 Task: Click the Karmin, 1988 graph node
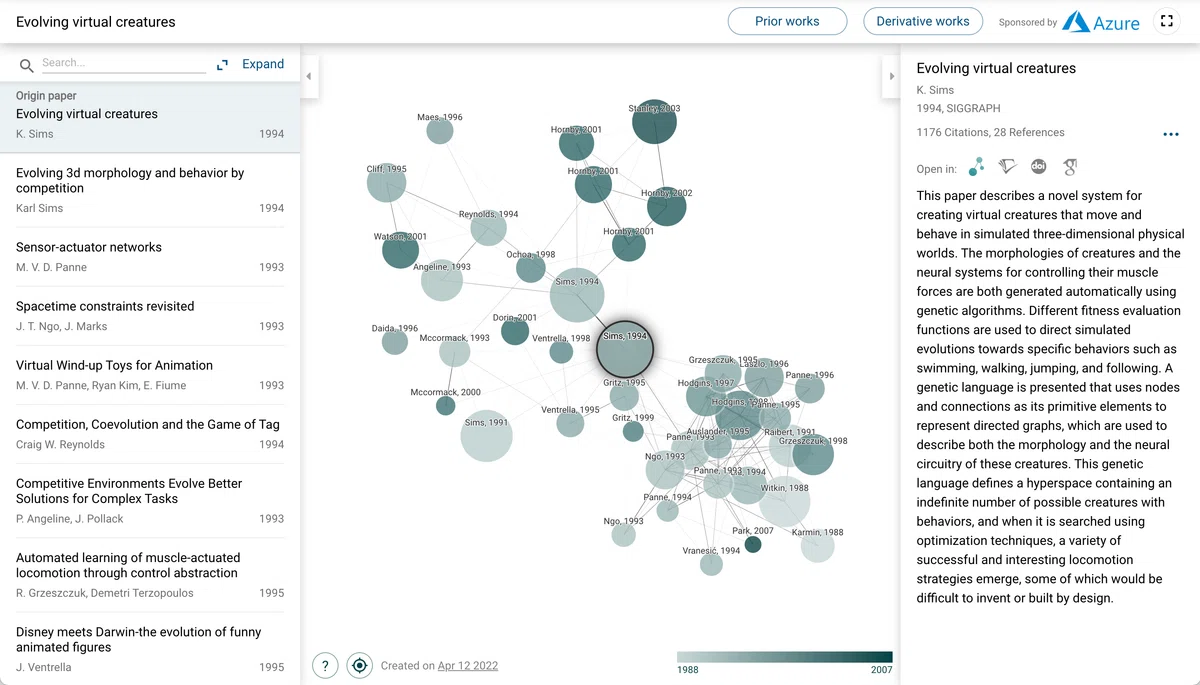(x=818, y=546)
